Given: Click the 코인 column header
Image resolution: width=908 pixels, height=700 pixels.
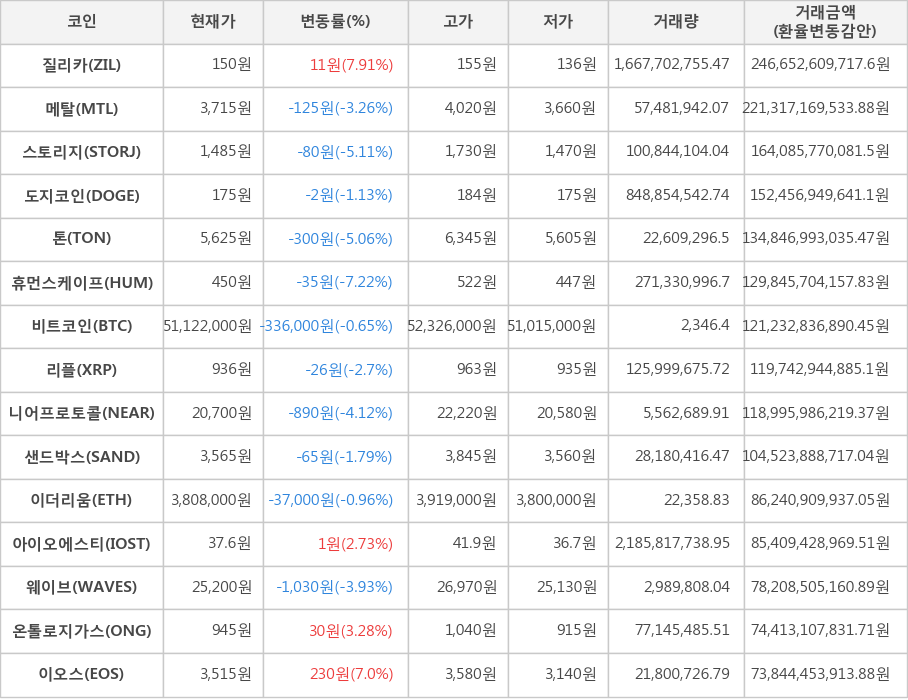Looking at the screenshot, I should [x=82, y=22].
